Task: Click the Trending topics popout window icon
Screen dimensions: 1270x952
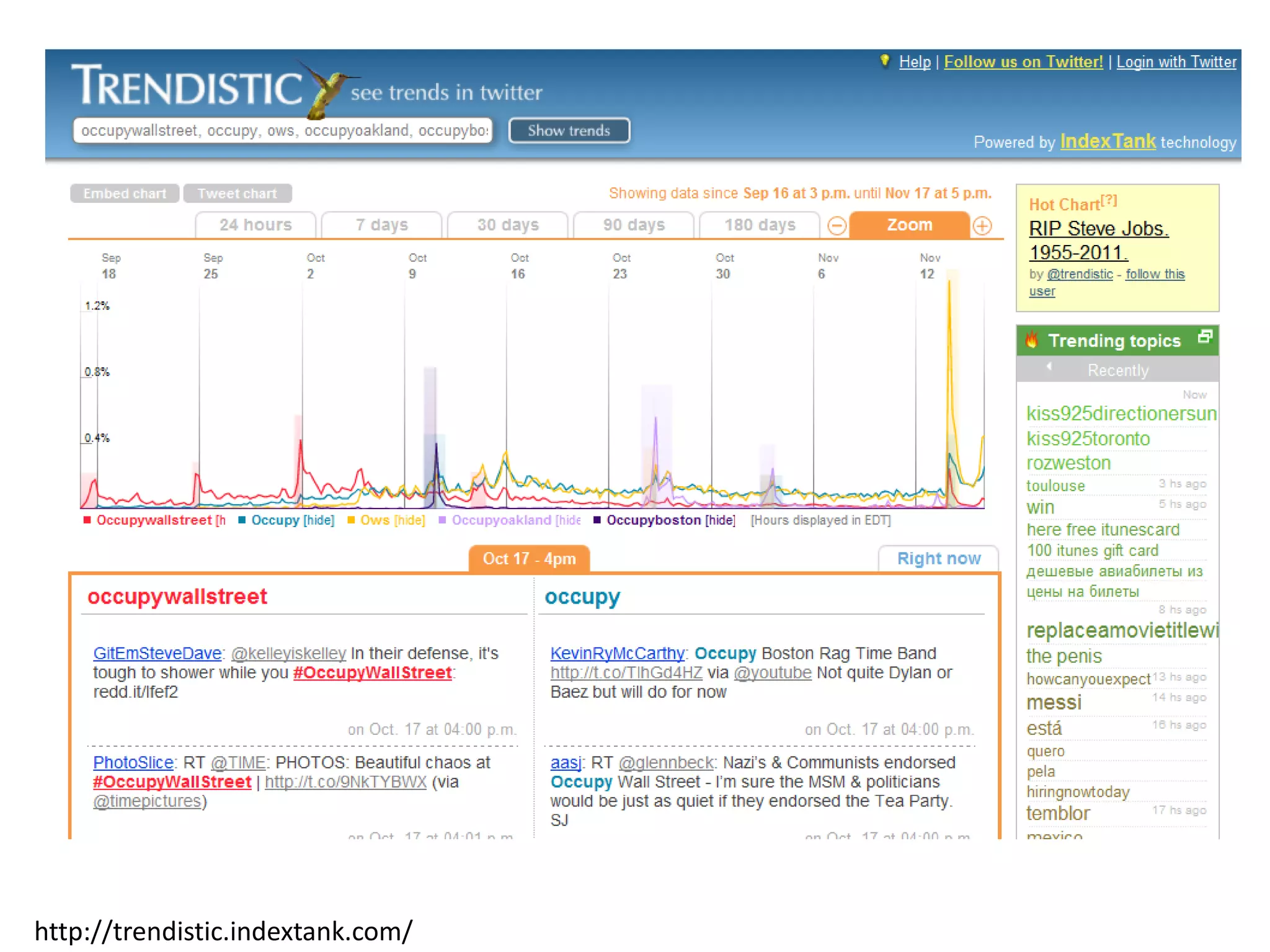Action: (x=1204, y=337)
